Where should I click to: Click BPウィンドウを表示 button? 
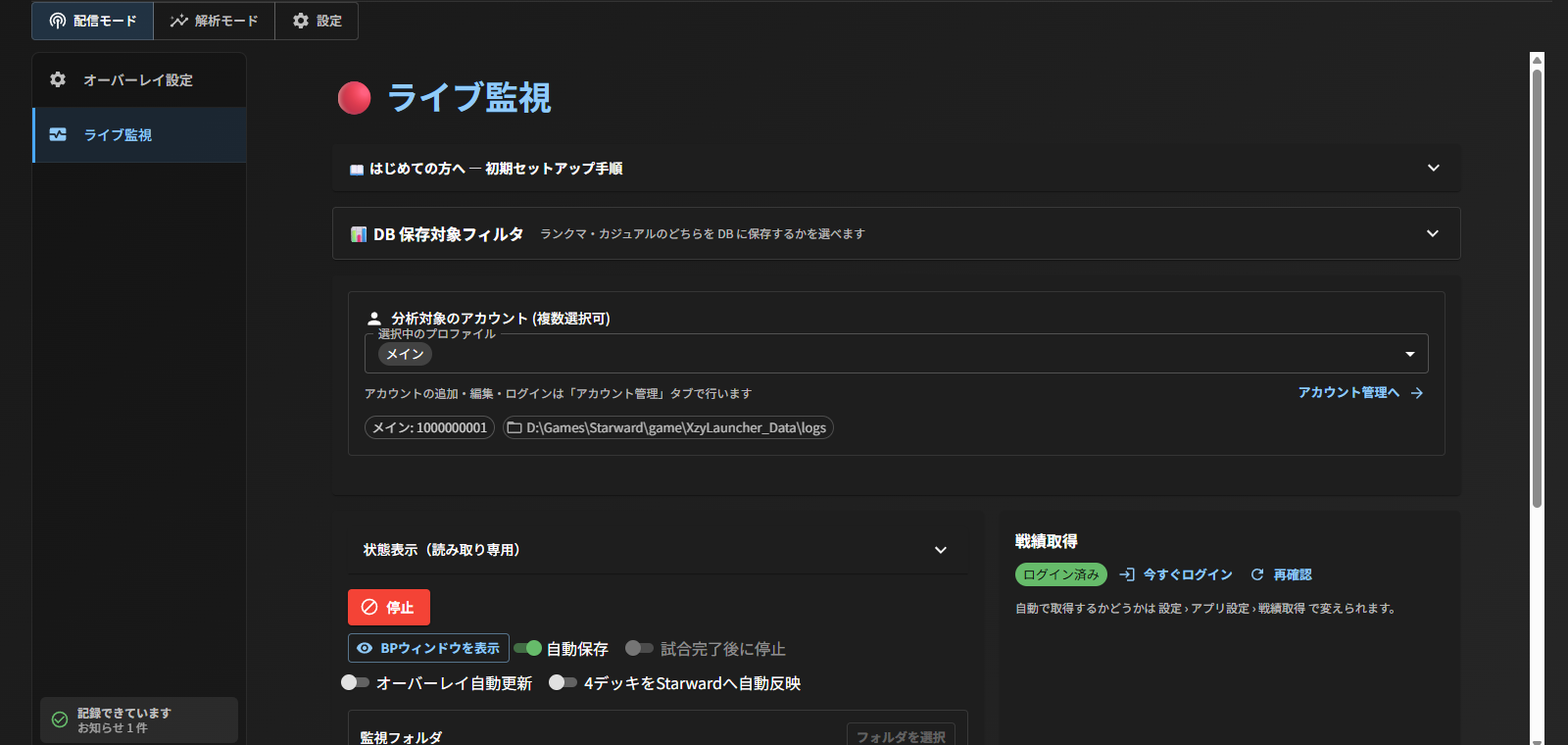428,648
